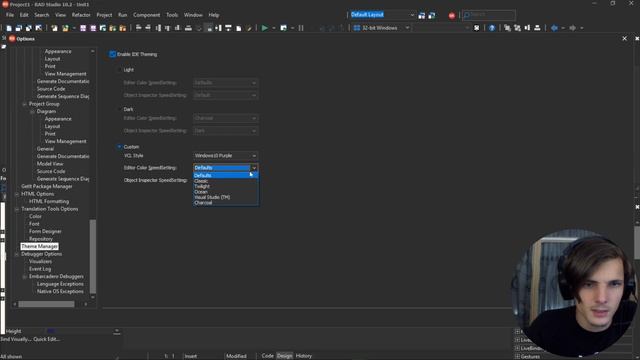Click the icon right of Save layout
The height and width of the screenshot is (360, 640).
(432, 16)
